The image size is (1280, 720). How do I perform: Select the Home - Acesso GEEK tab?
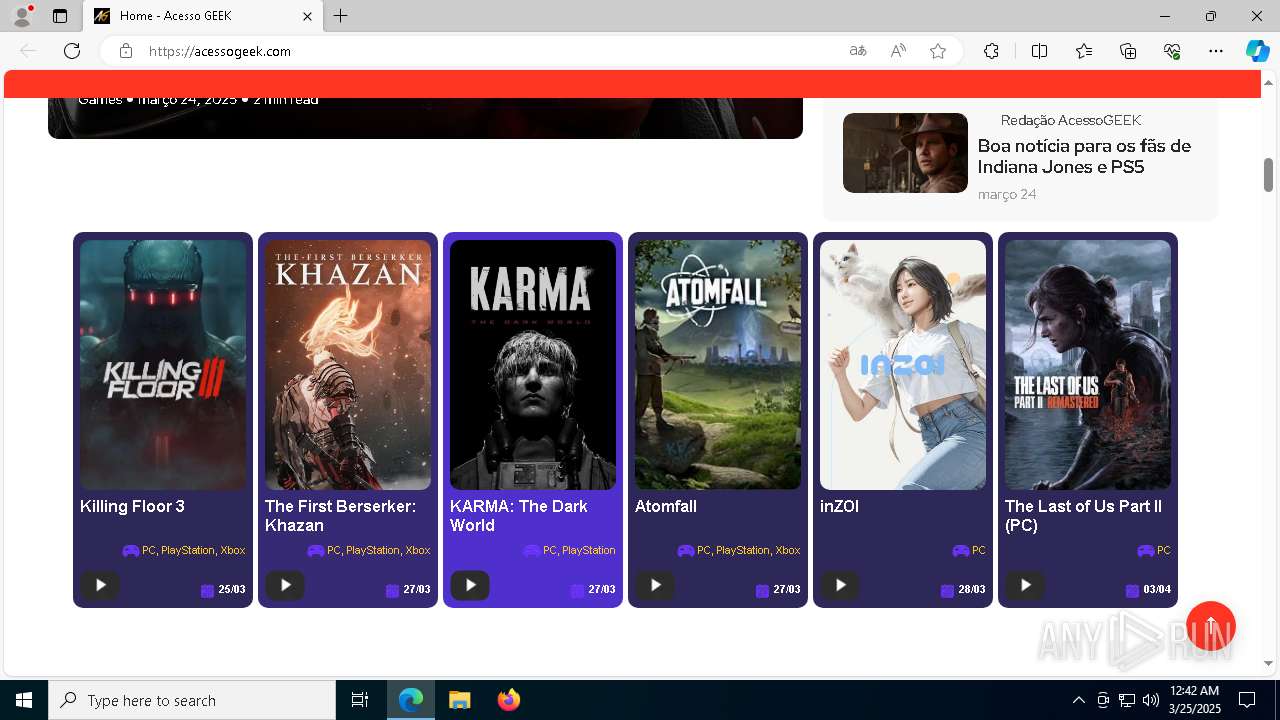tap(203, 16)
